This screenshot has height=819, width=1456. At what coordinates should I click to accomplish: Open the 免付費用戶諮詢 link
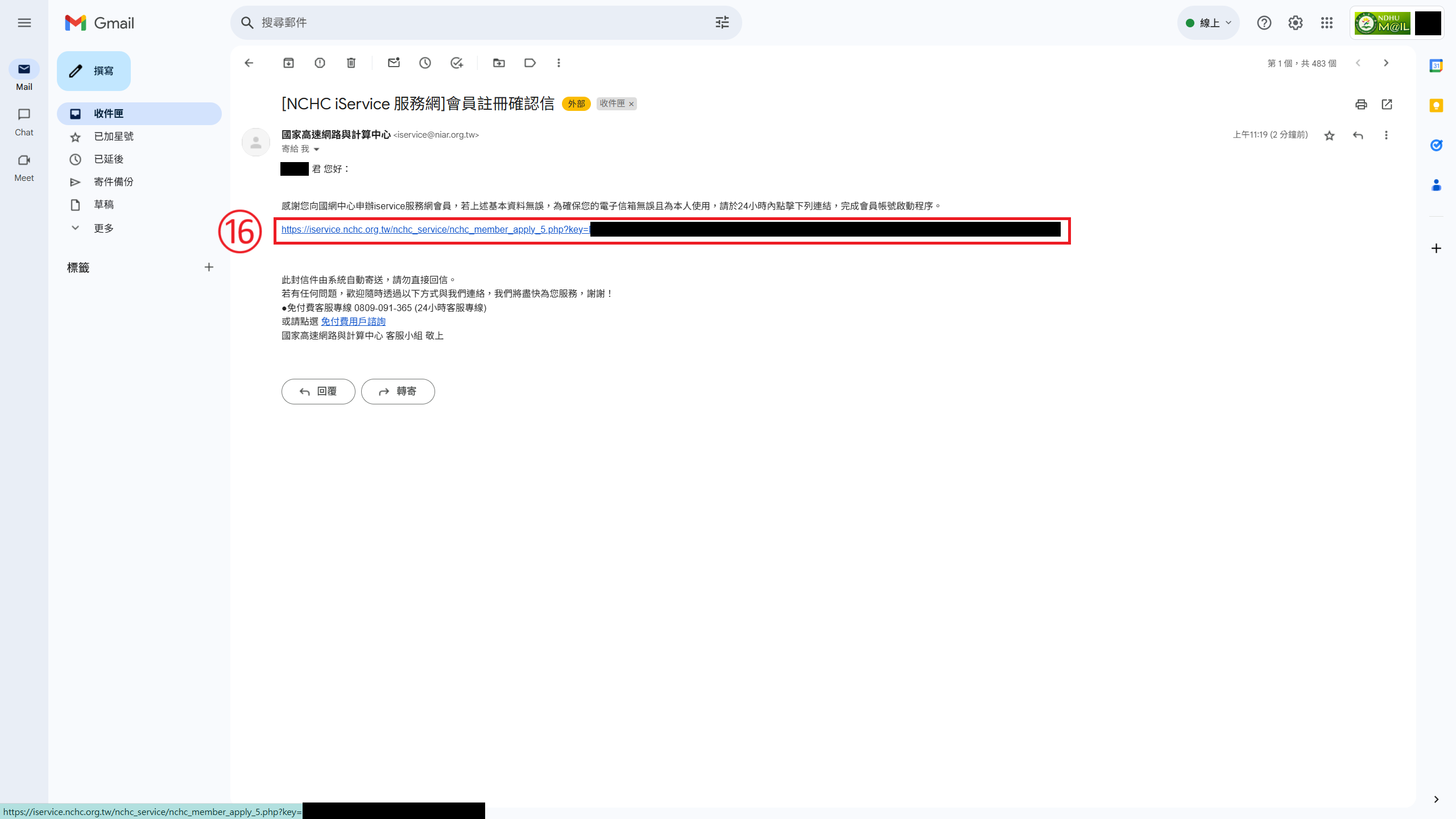(x=353, y=321)
